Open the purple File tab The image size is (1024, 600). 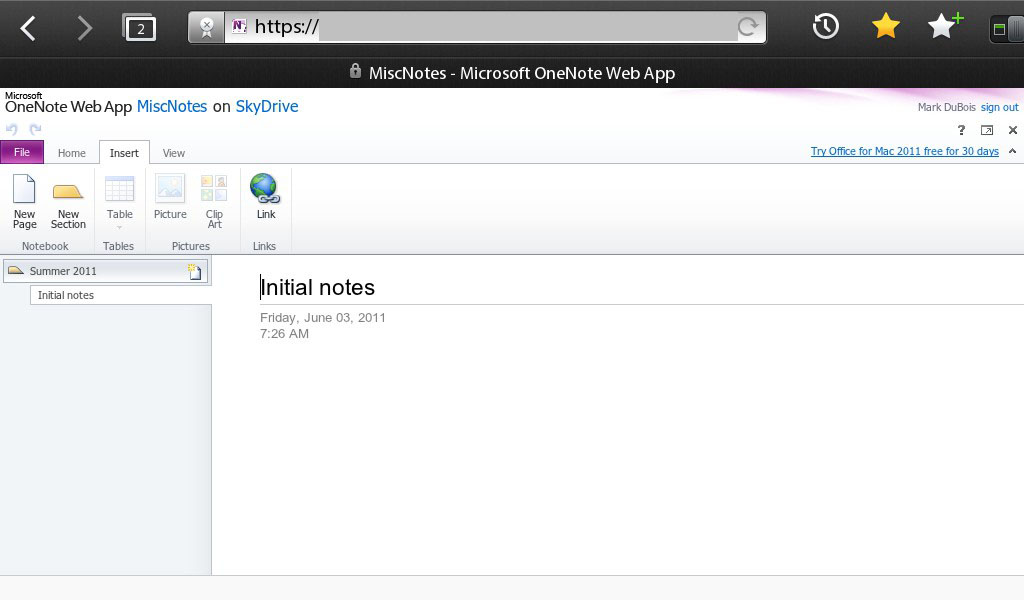[22, 152]
